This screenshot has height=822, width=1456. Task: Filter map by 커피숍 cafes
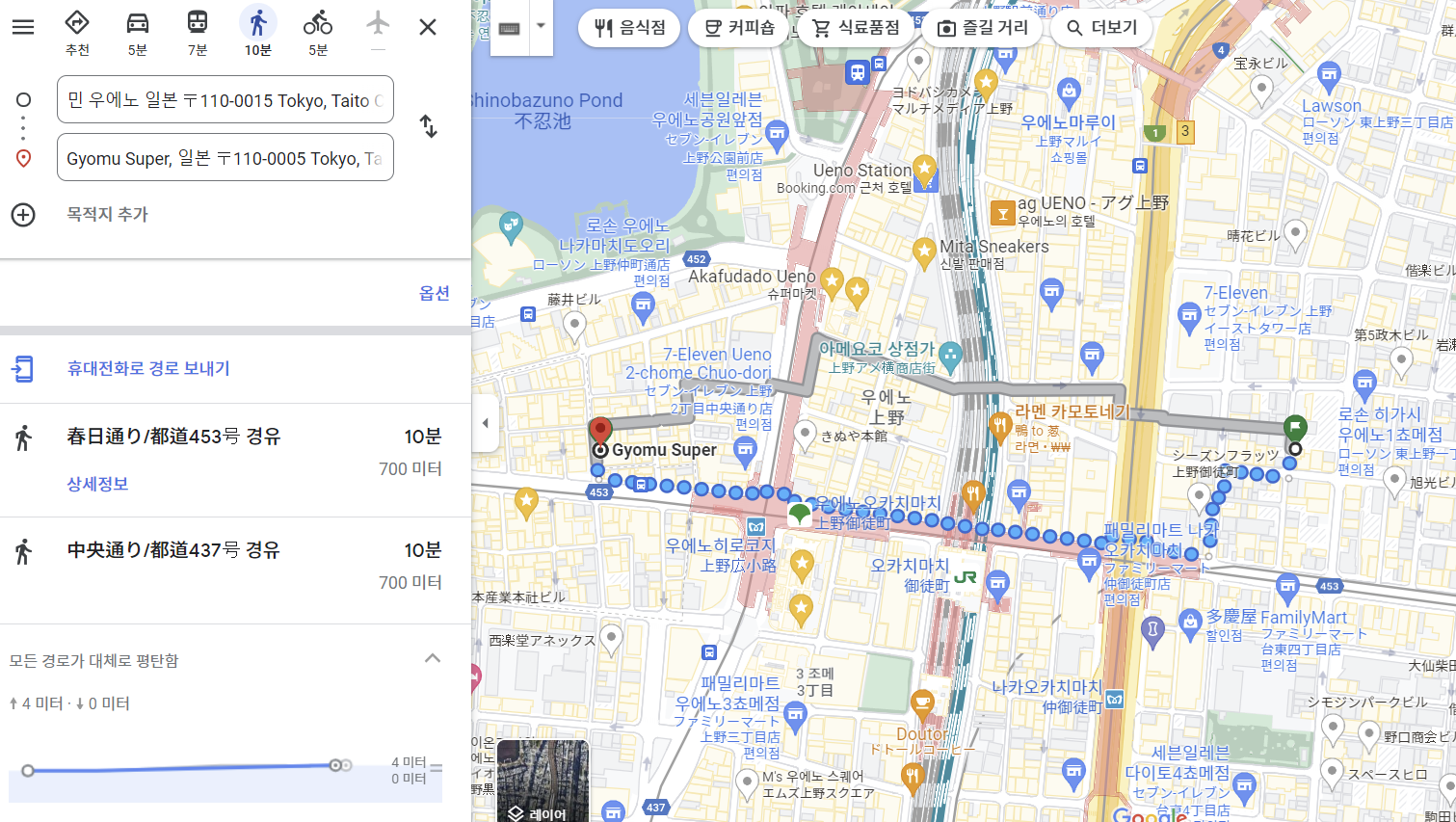tap(740, 28)
